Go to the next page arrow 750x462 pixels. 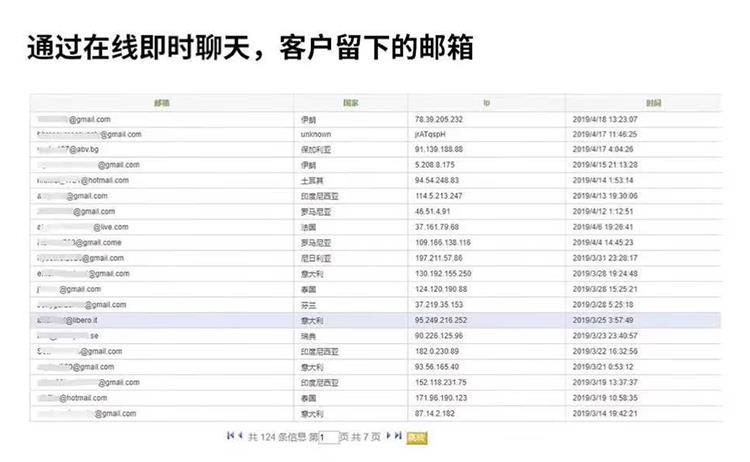389,436
